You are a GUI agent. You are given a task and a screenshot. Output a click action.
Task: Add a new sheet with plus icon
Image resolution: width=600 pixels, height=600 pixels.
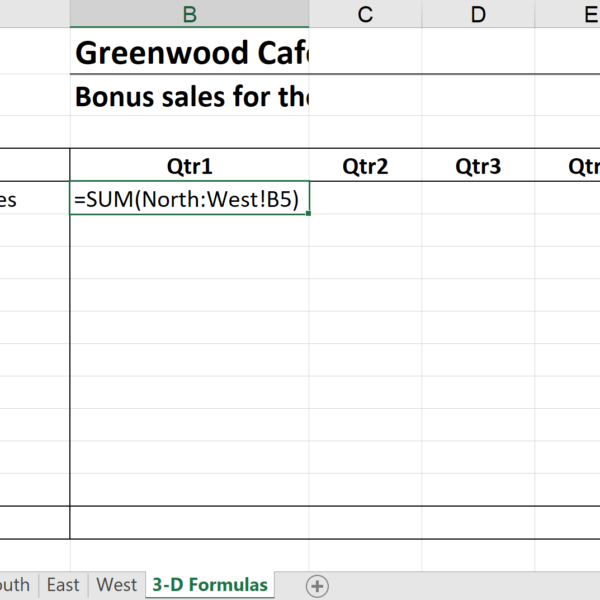pos(317,586)
